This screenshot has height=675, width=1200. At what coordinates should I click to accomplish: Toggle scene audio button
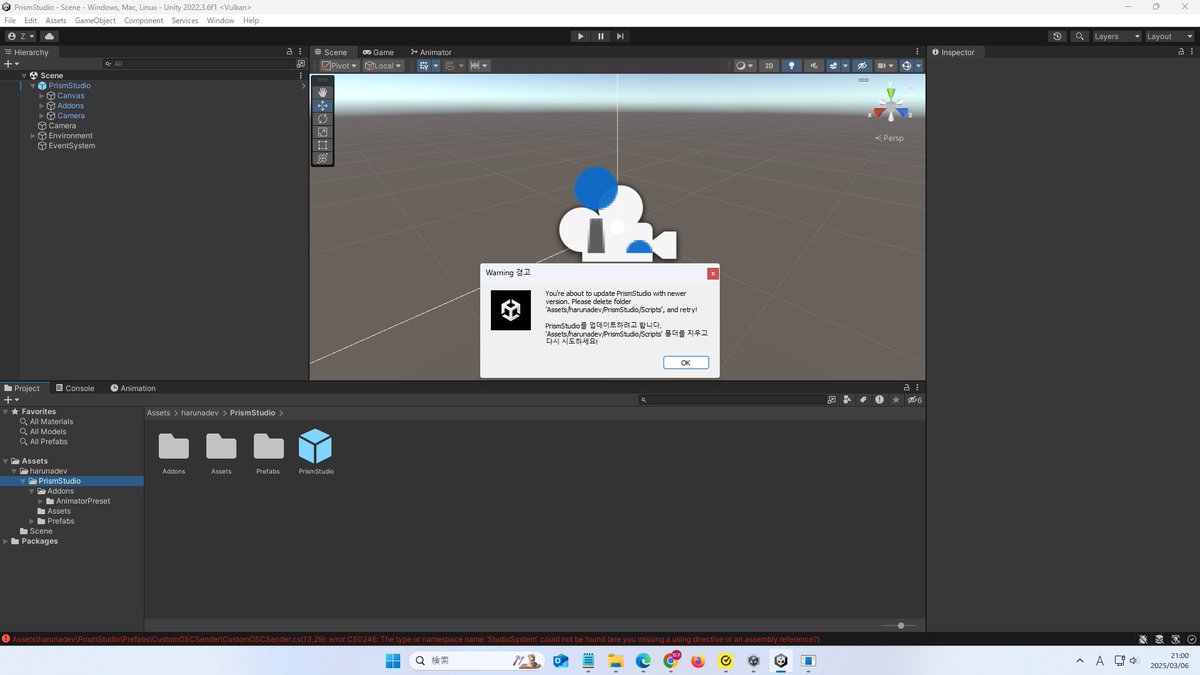(x=814, y=65)
